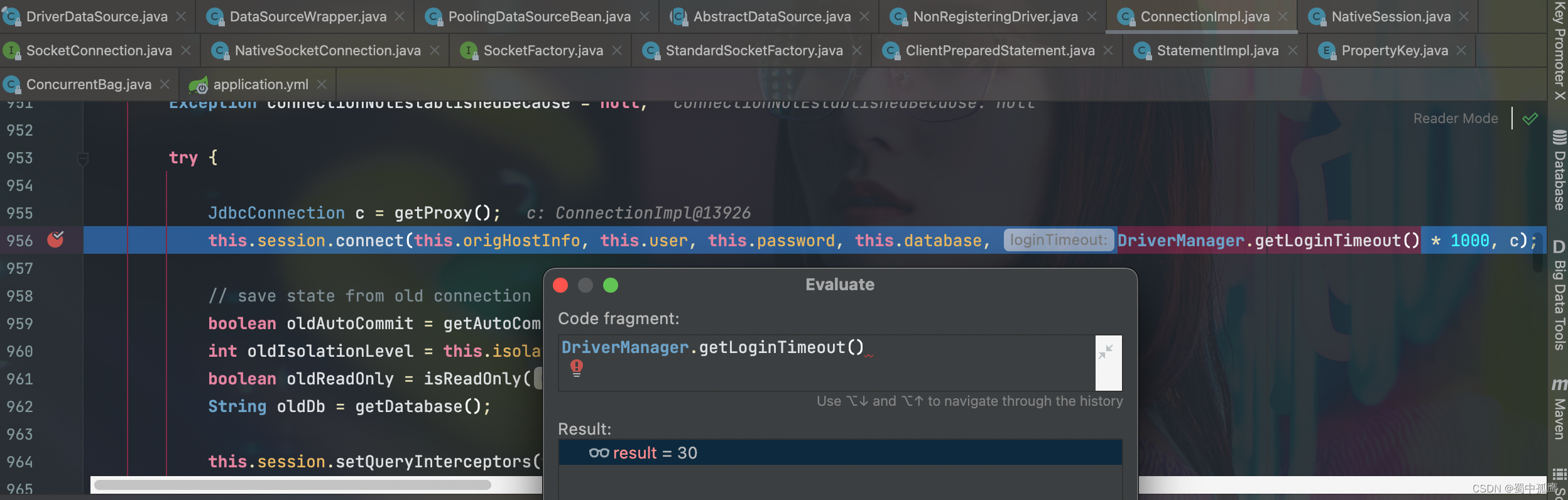
Task: Open the Maven tool window
Action: pos(1559,408)
